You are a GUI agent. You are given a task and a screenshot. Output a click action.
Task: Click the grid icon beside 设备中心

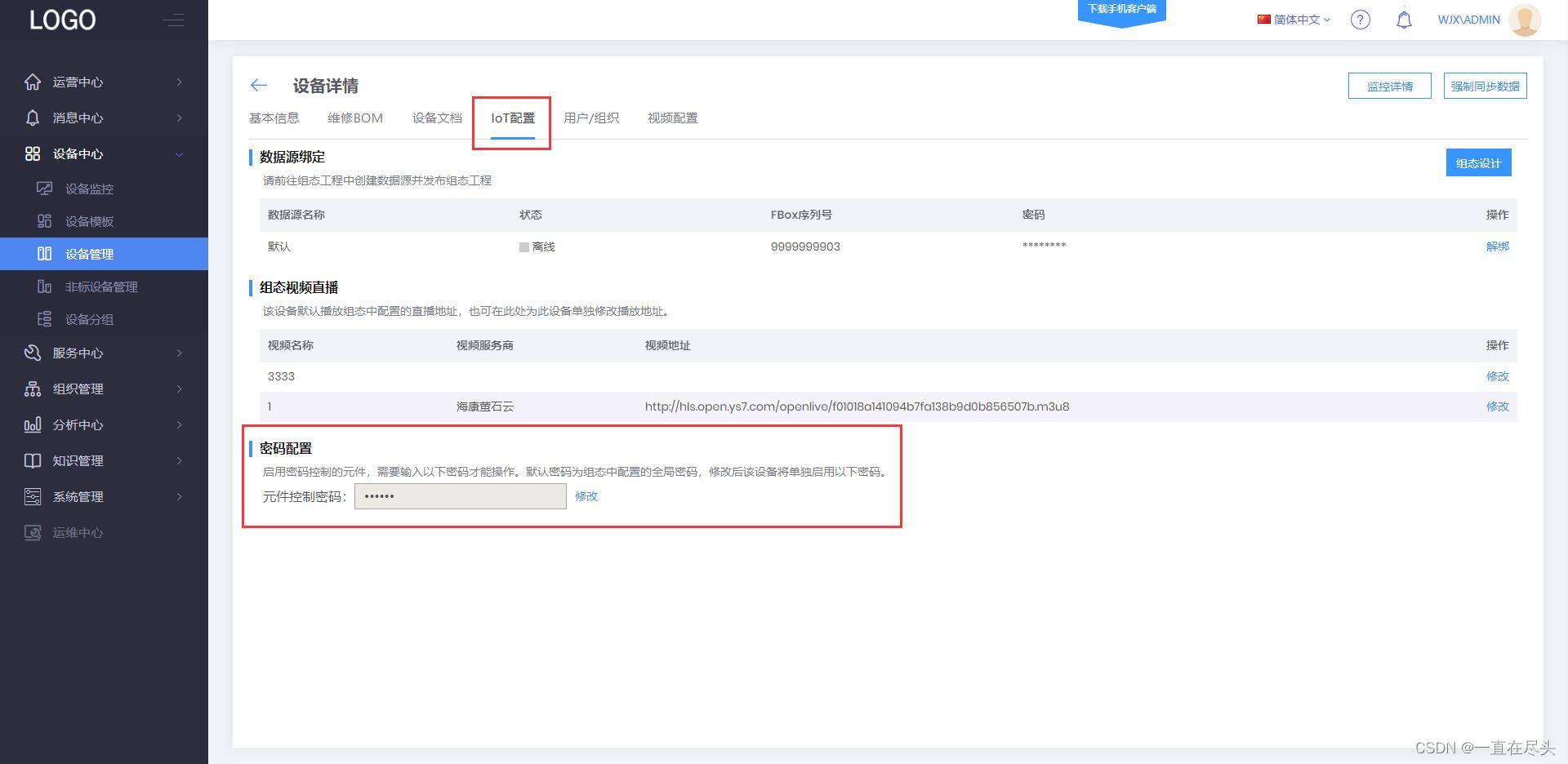point(33,153)
